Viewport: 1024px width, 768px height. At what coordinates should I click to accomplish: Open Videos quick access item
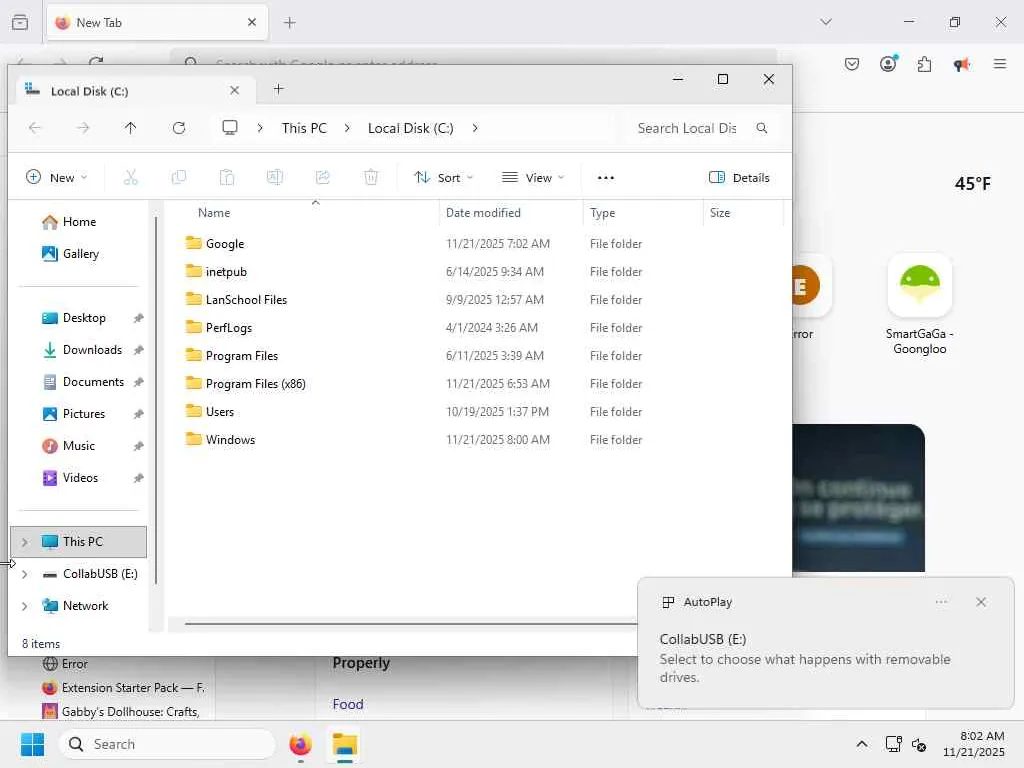tap(78, 478)
